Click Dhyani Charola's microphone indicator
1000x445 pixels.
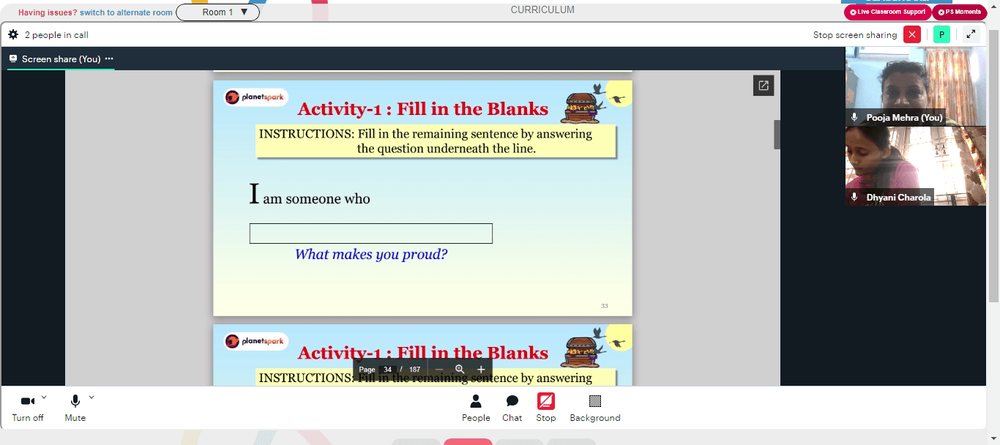(x=855, y=198)
